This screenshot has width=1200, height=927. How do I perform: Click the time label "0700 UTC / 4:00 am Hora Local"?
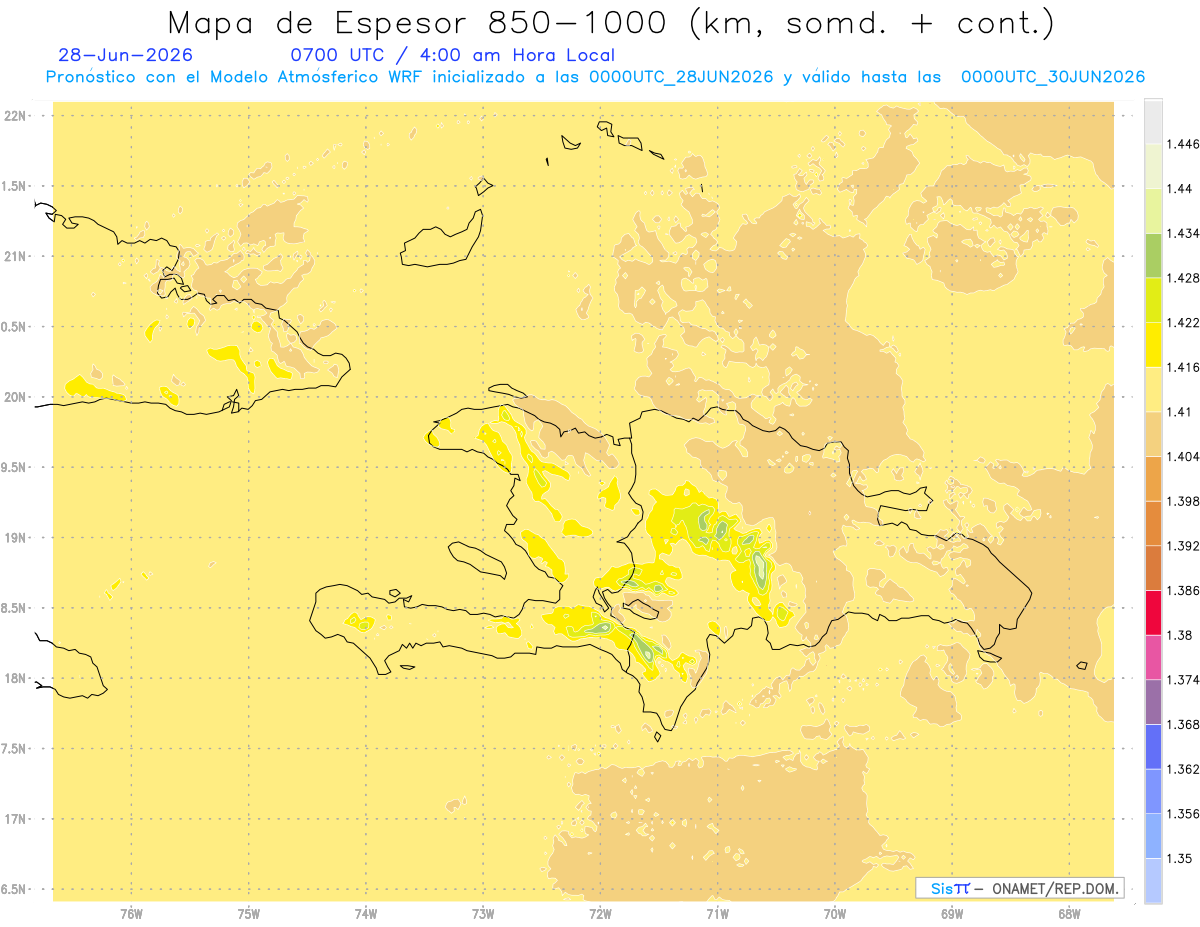(452, 56)
